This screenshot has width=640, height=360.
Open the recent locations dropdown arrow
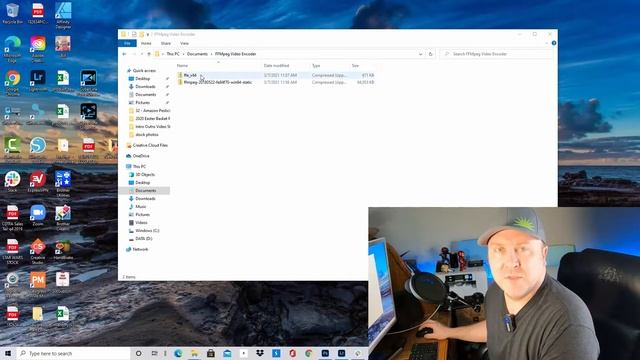[142, 54]
